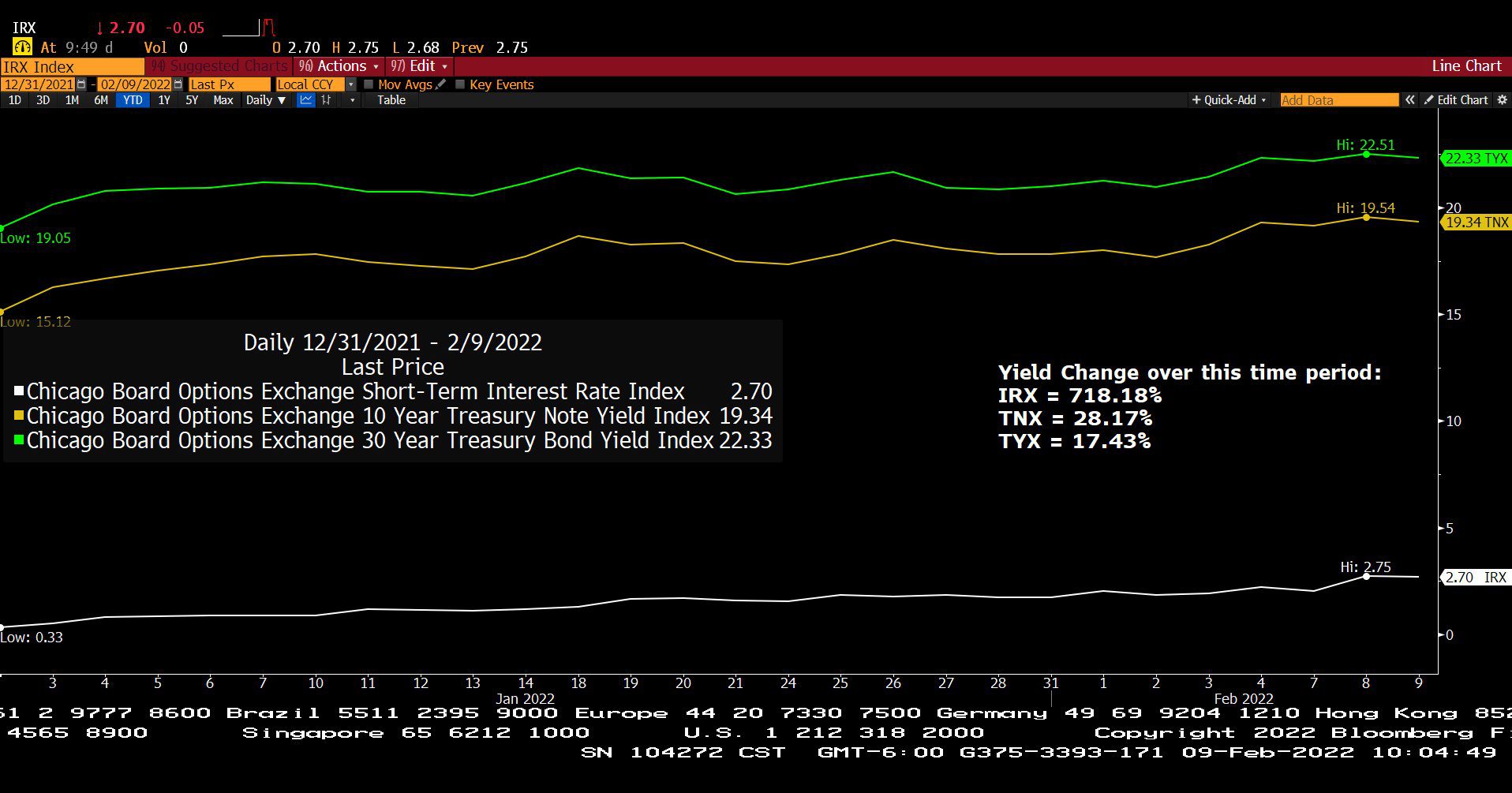Click the Low: 15.12 label
Screen dimensions: 1512x793
click(x=36, y=322)
